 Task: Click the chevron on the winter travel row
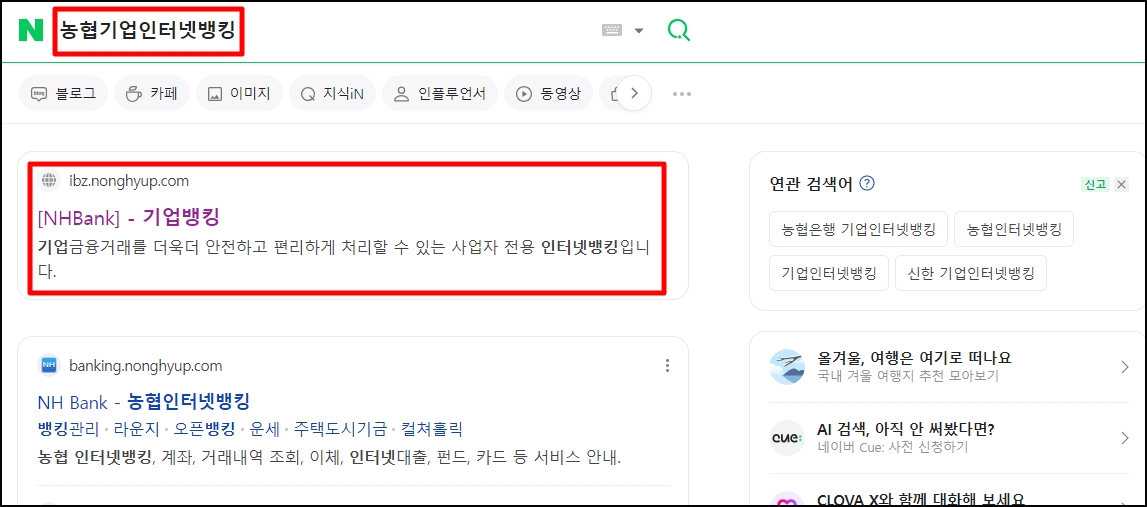[x=1125, y=367]
